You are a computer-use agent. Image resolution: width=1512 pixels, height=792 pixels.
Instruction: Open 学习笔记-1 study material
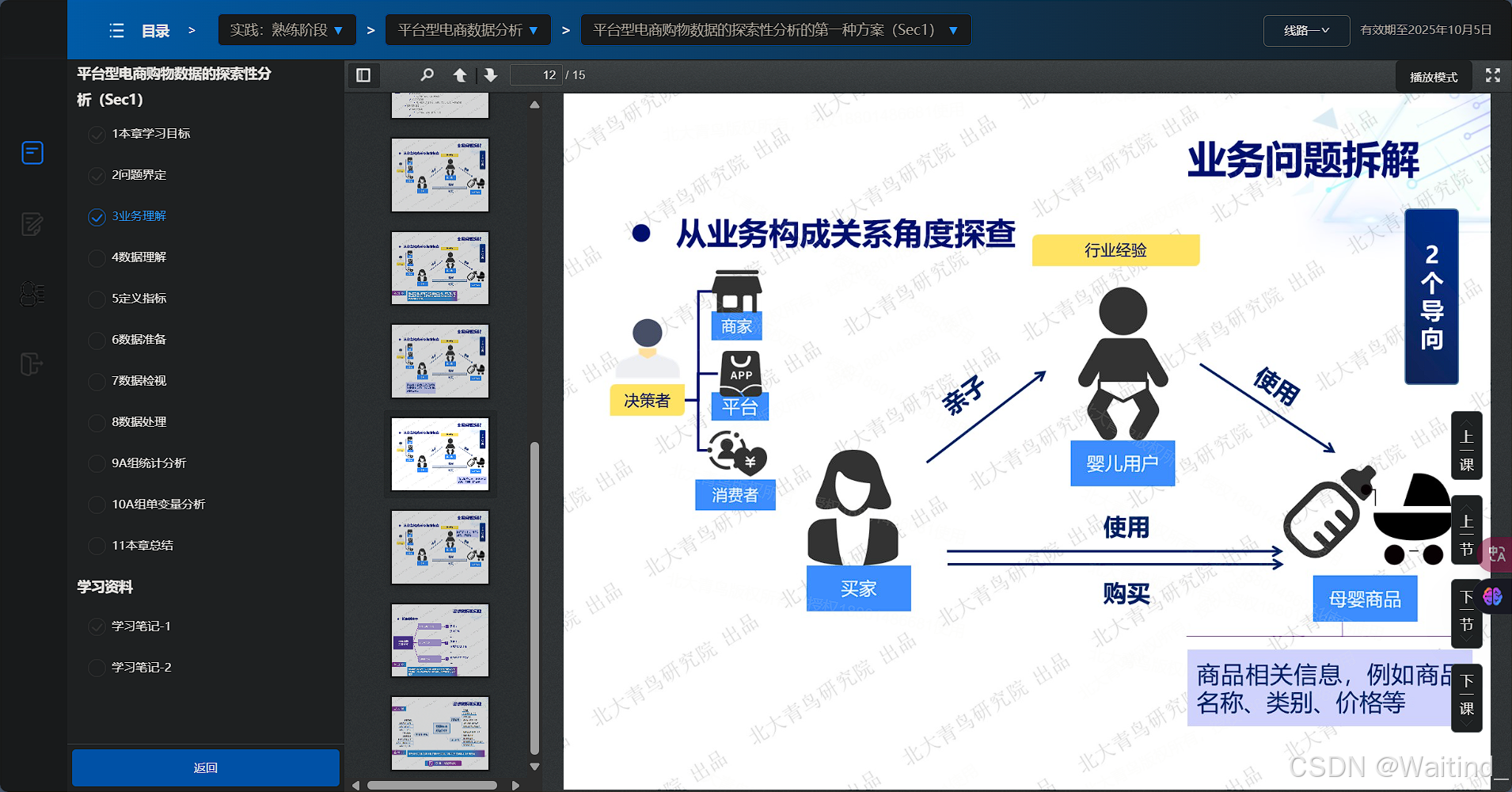141,626
